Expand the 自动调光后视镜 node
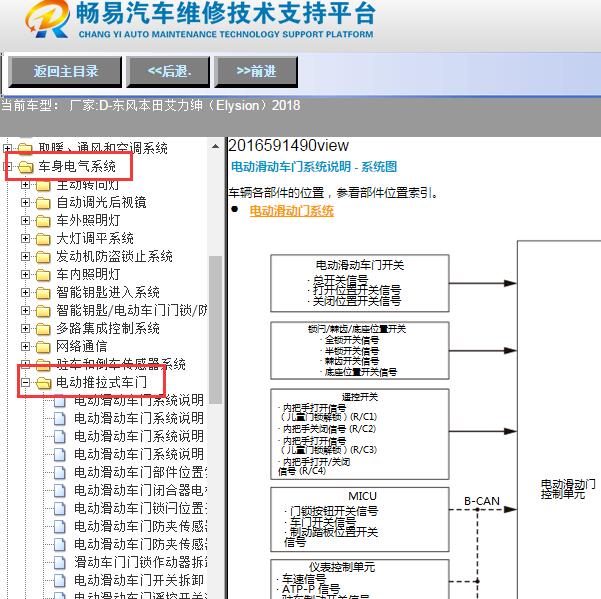The image size is (601, 599). coord(25,202)
